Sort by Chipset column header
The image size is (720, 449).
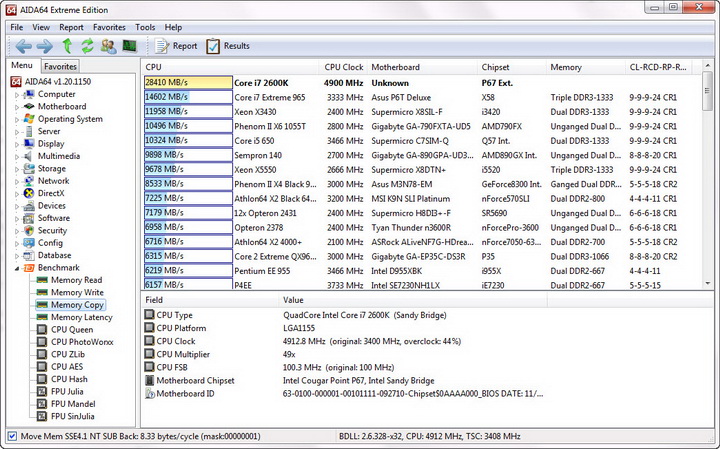512,67
